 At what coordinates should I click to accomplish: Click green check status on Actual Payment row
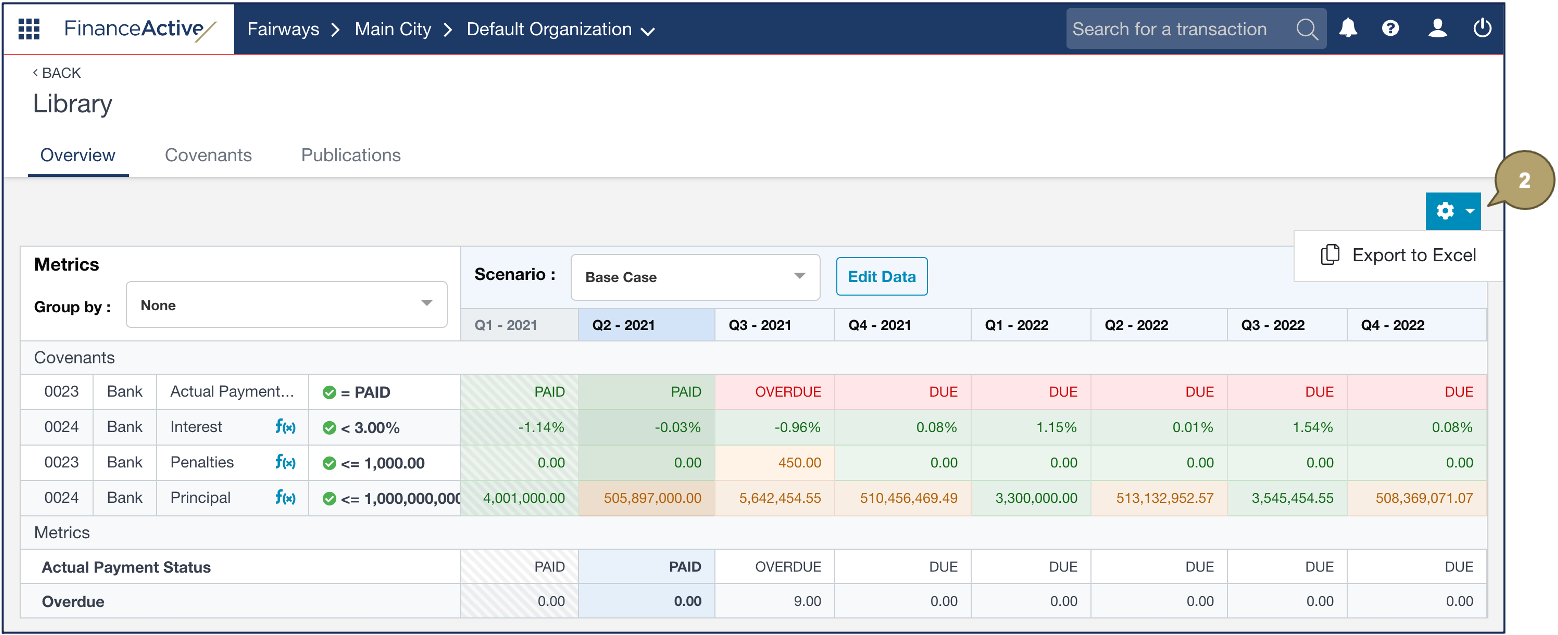pos(329,392)
